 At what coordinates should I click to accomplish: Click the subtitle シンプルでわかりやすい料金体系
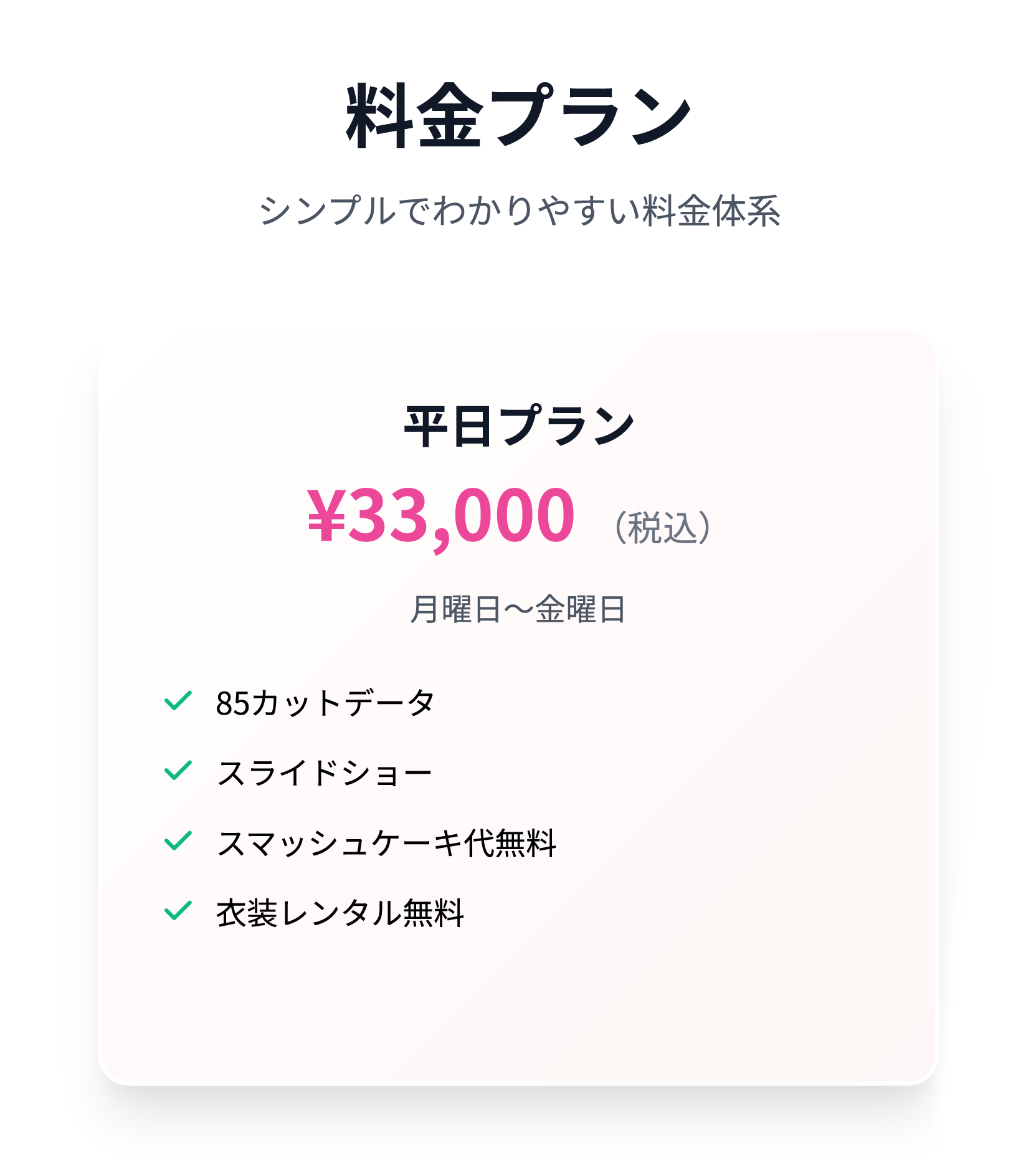(518, 211)
